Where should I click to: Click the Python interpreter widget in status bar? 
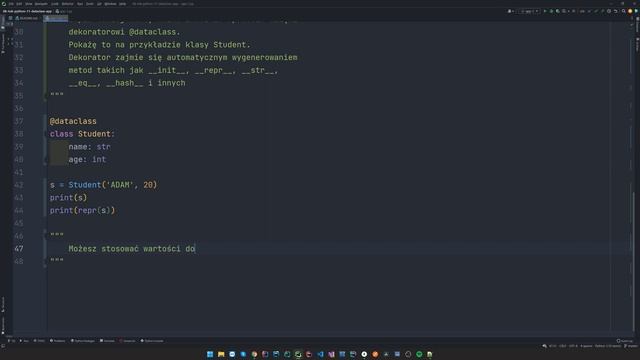tap(607, 346)
